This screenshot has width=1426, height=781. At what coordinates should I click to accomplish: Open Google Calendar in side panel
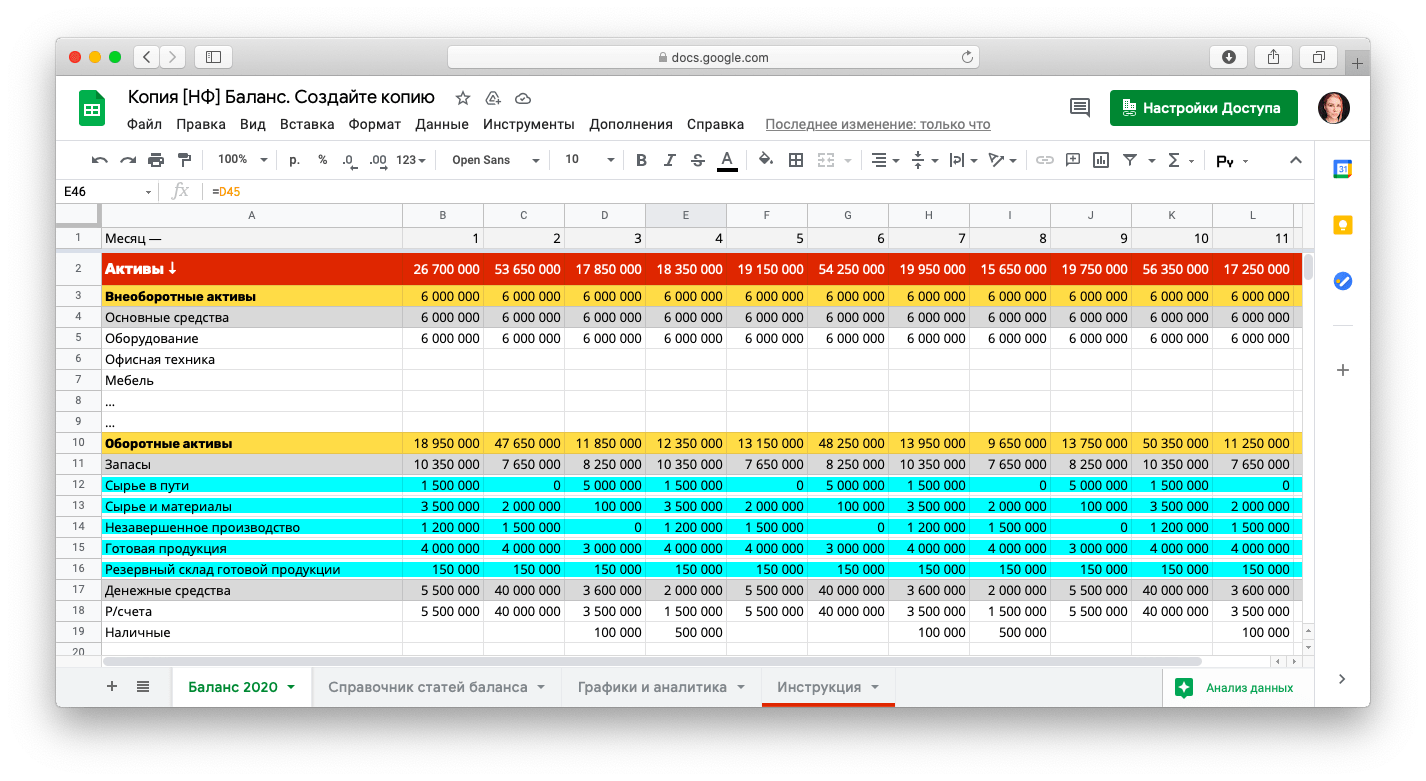[1342, 170]
